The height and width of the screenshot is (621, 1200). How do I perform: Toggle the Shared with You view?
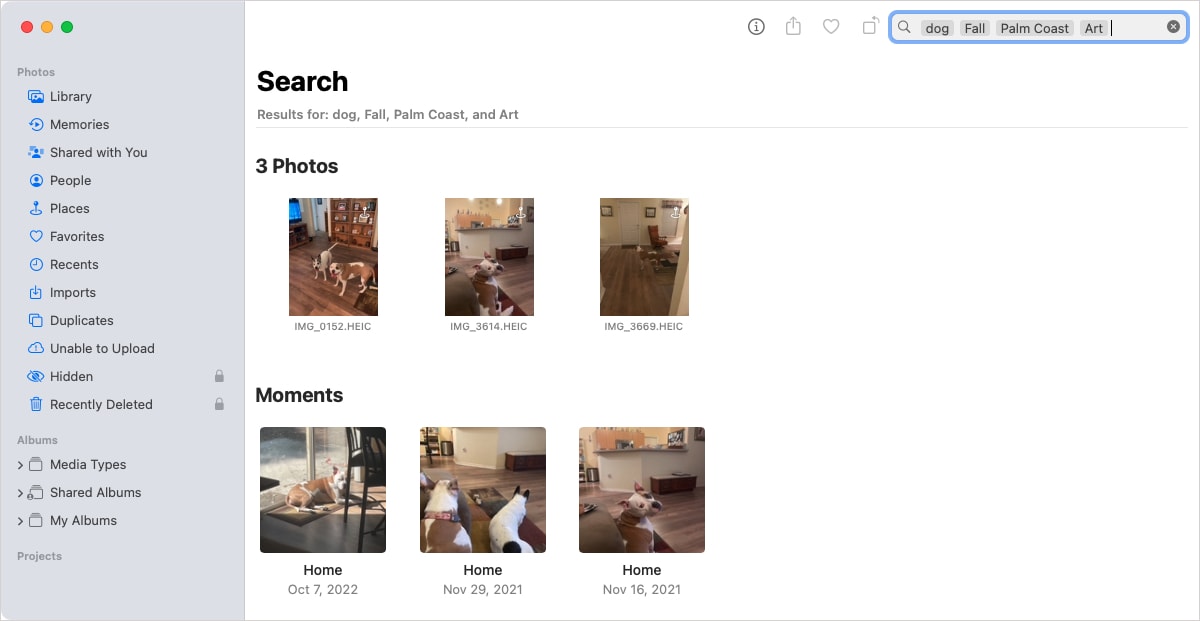(98, 152)
